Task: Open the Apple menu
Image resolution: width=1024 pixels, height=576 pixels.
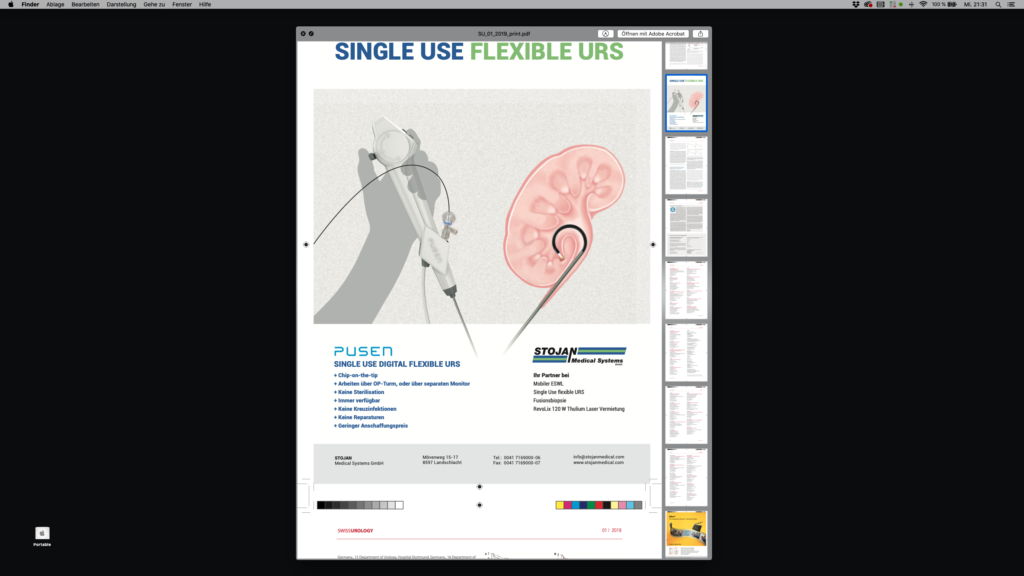Action: 10,5
